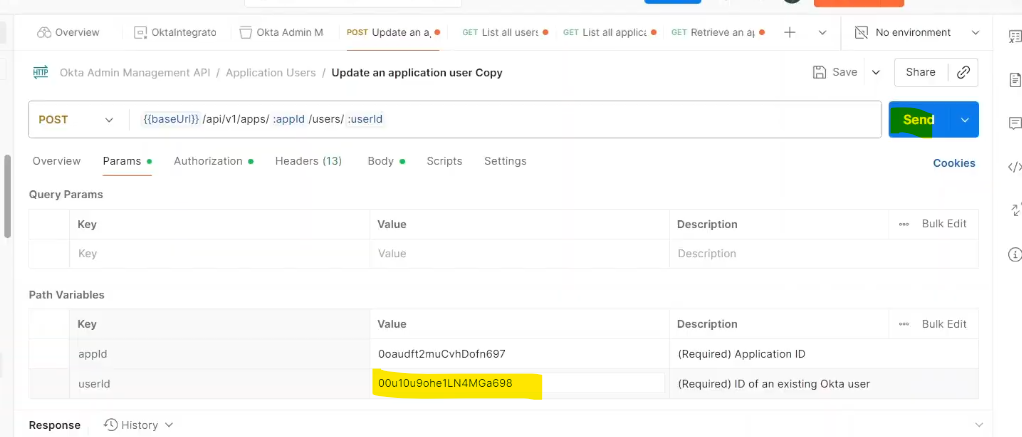Viewport: 1022px width, 437px height.
Task: Select the 'List all users' request tab
Action: point(504,32)
